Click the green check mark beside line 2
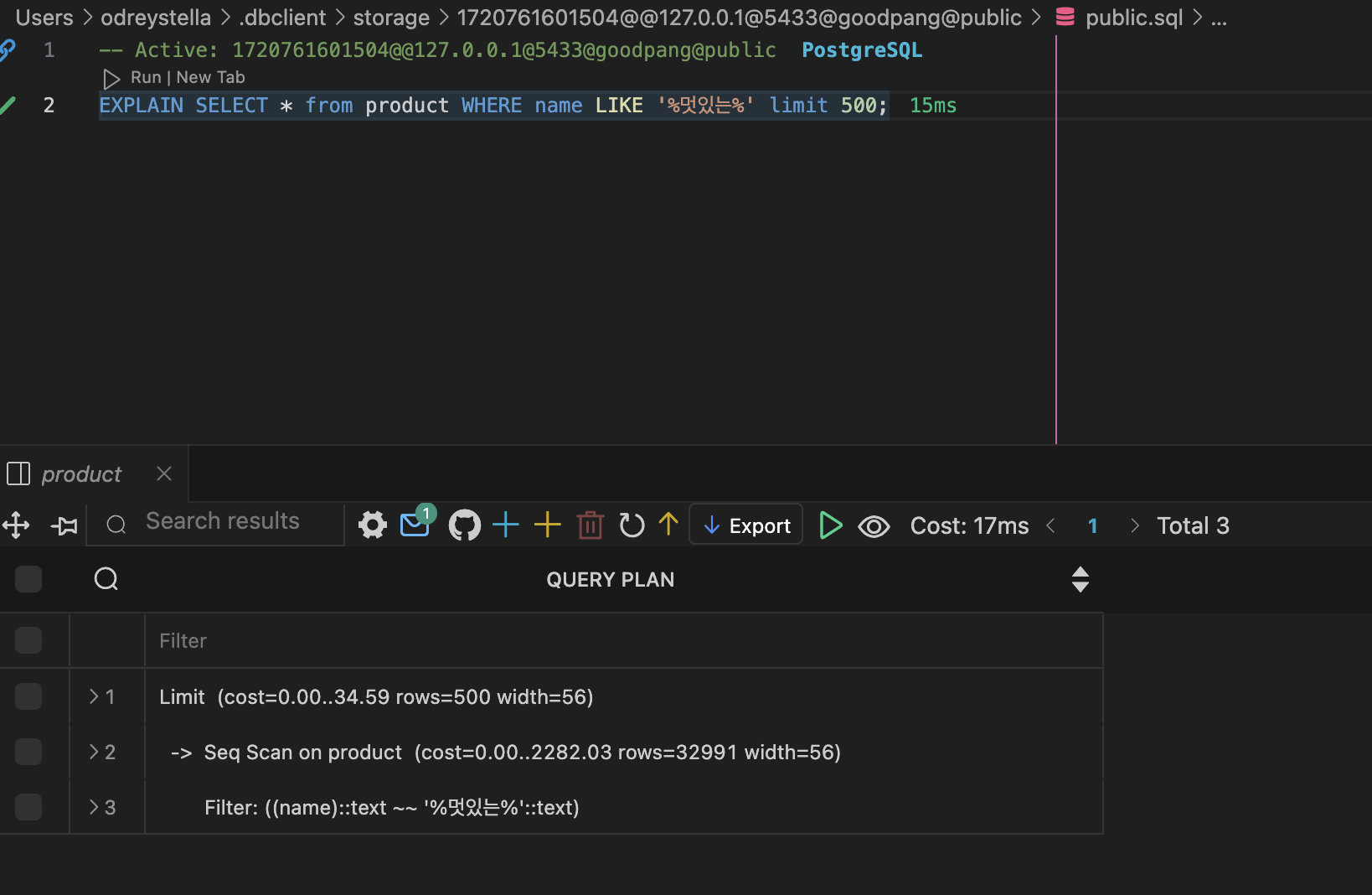 [x=8, y=106]
